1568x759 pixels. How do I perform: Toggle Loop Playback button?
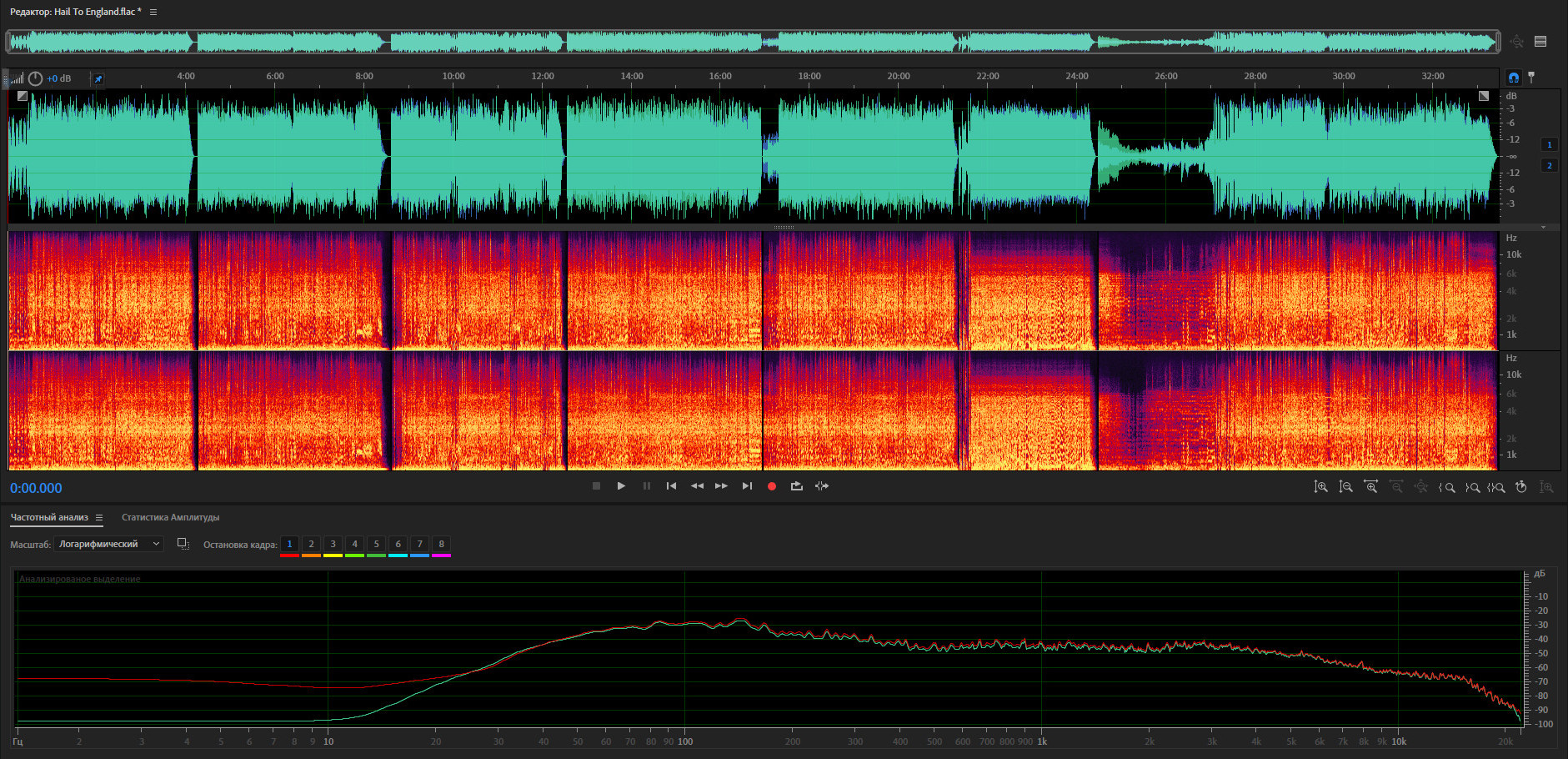coord(797,486)
